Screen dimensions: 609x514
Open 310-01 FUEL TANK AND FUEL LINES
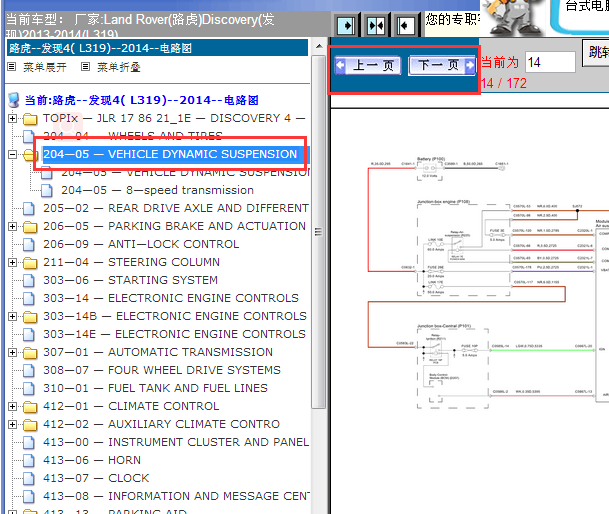(155, 388)
